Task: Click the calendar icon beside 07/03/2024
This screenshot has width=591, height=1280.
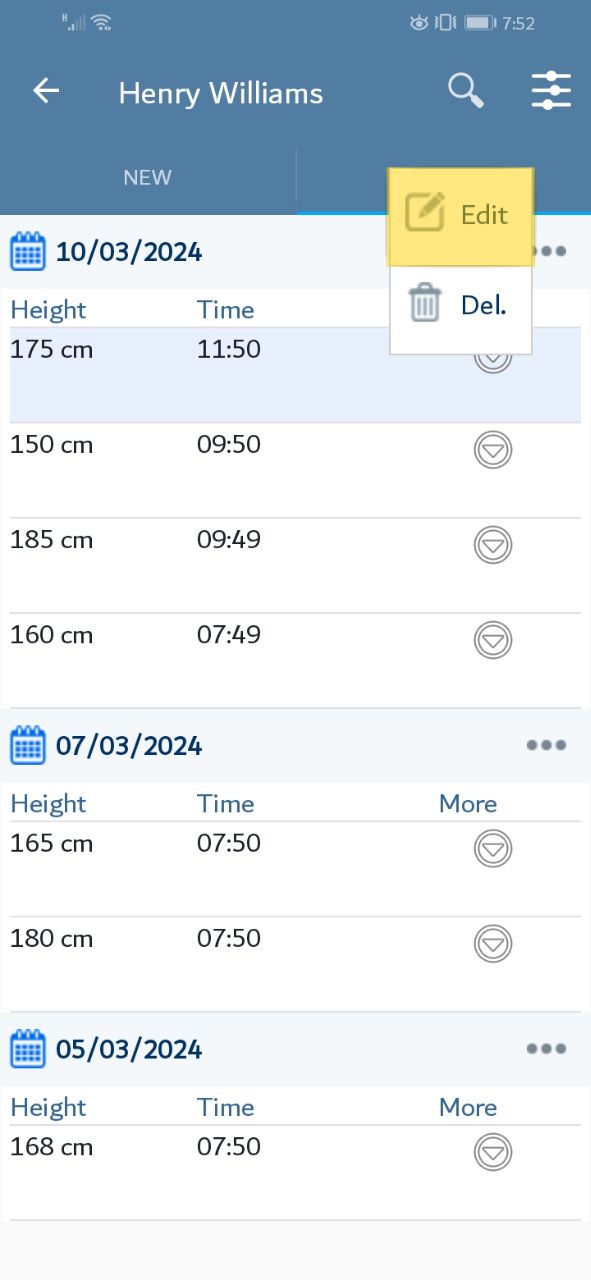Action: click(28, 745)
